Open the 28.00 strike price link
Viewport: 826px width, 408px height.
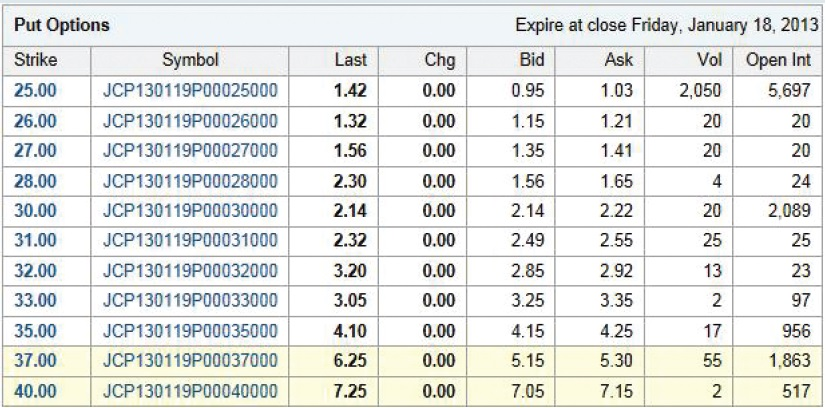[x=35, y=181]
